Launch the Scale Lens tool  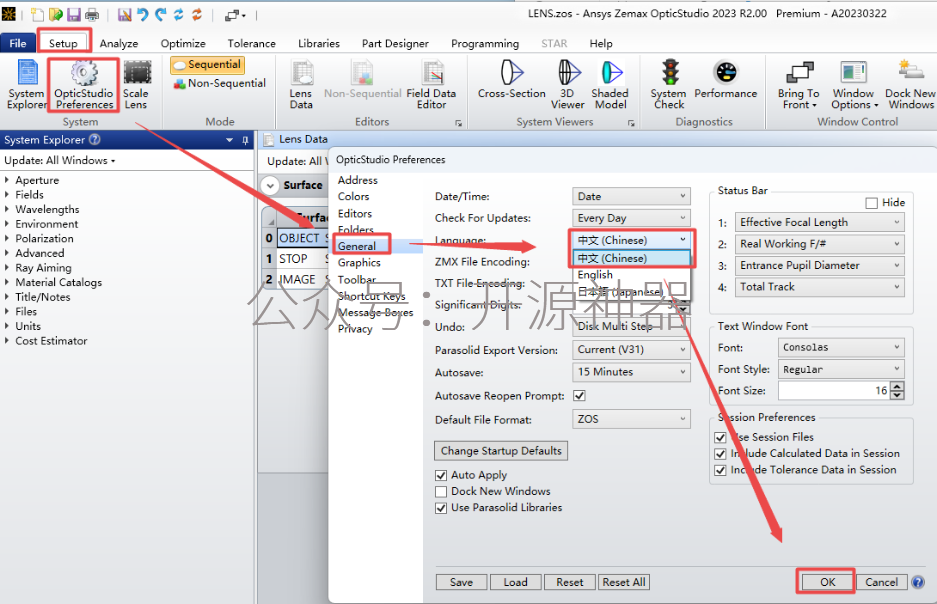[136, 84]
